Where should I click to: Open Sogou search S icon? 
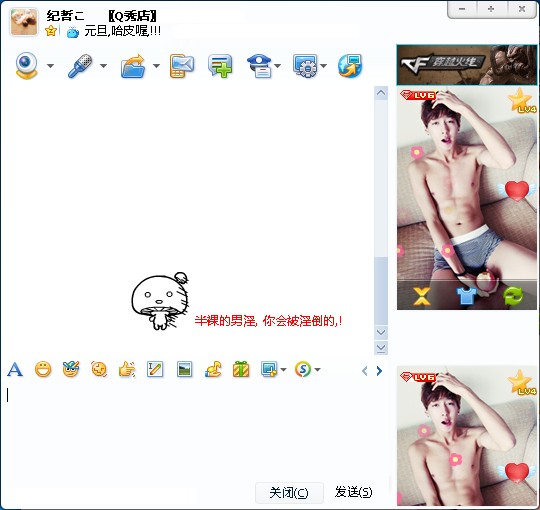click(303, 370)
